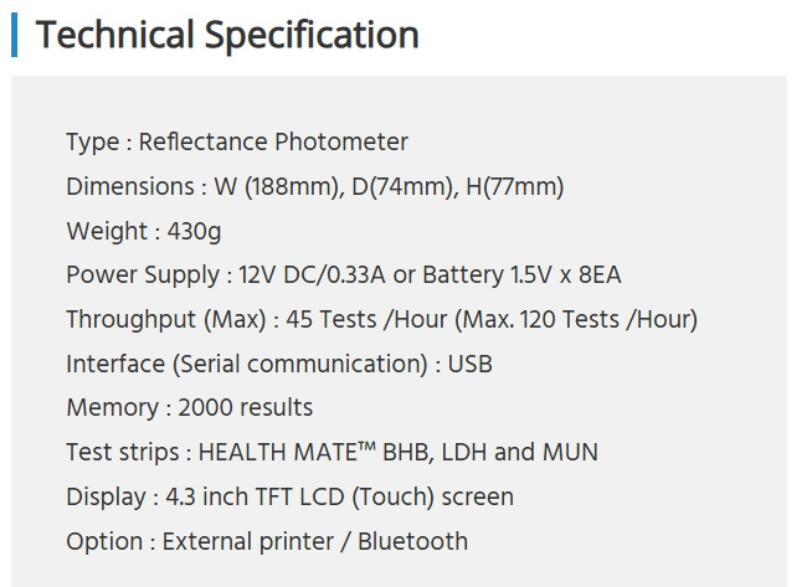This screenshot has height=587, width=798.
Task: Click the 'Battery 1.5V x 8EA' text
Action: [522, 275]
